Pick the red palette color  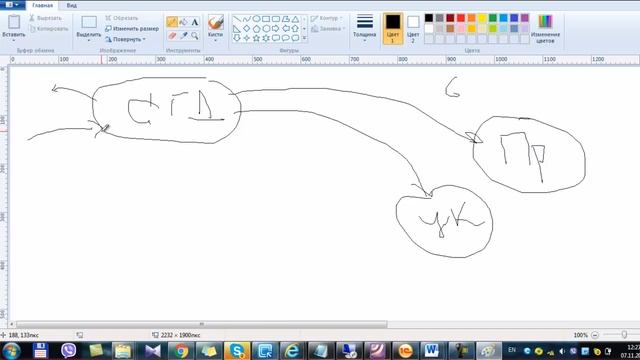click(461, 18)
